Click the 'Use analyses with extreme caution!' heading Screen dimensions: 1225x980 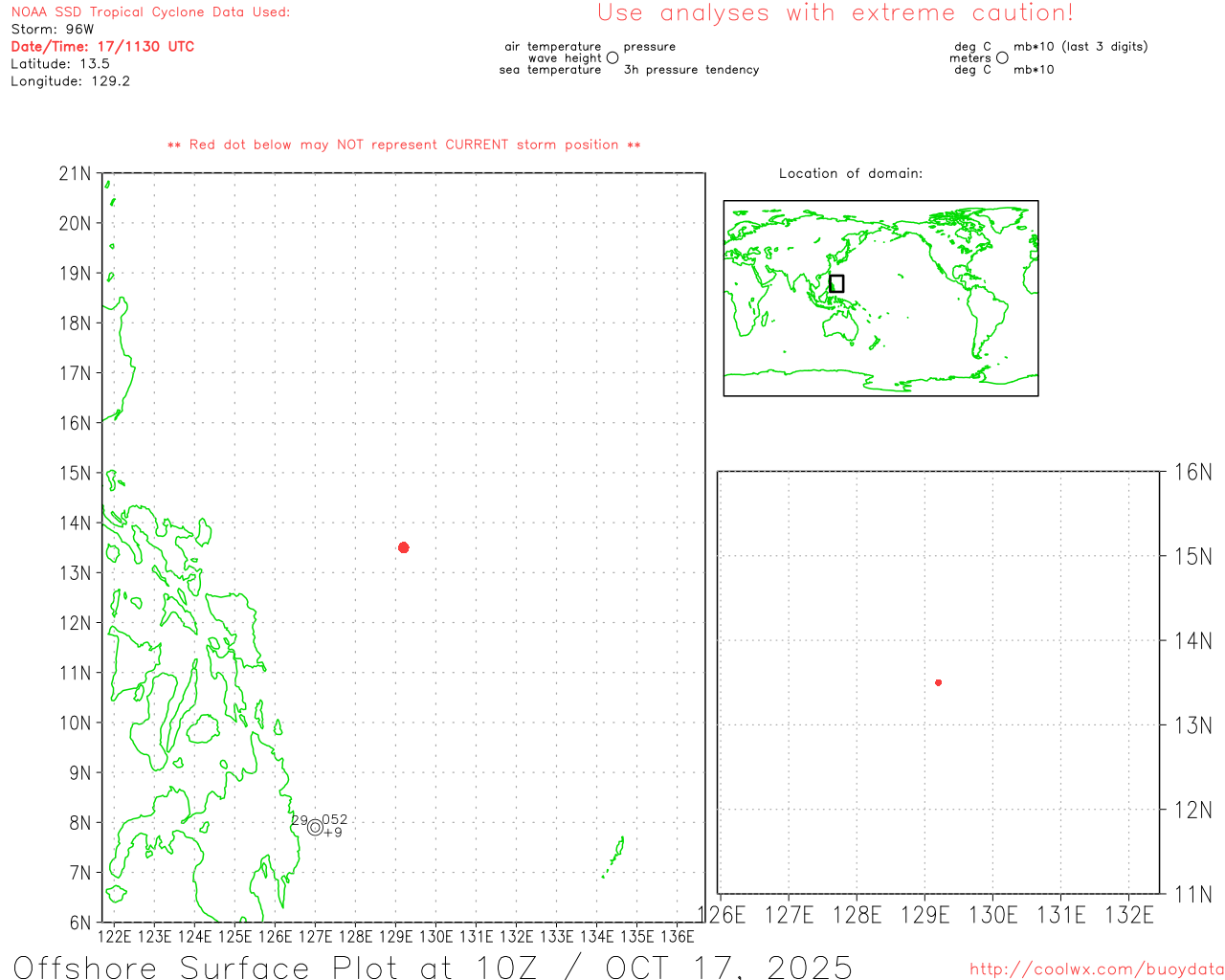(x=835, y=13)
